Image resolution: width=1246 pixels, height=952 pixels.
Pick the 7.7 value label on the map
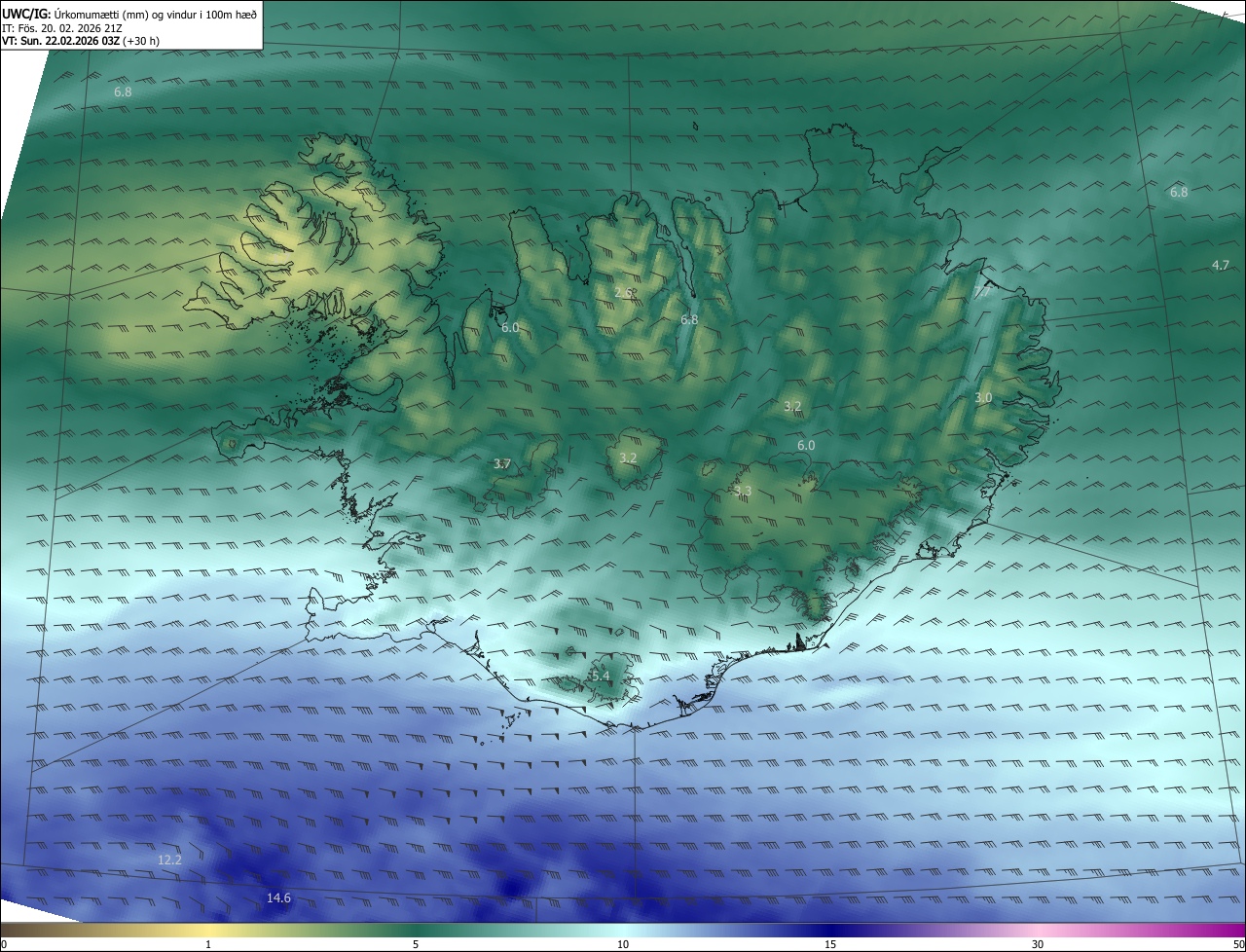983,292
